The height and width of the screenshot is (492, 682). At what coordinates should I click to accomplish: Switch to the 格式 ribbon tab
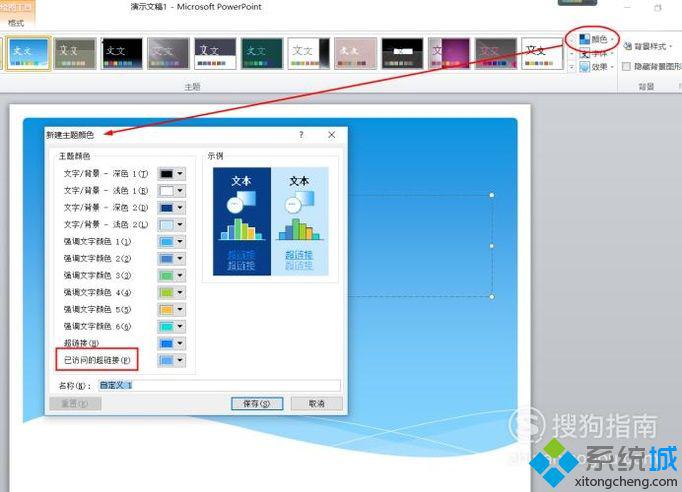[15, 21]
